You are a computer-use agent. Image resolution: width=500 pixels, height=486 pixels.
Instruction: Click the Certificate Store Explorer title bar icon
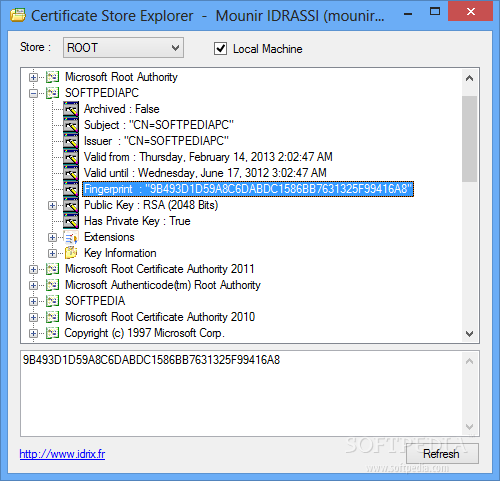click(x=18, y=15)
